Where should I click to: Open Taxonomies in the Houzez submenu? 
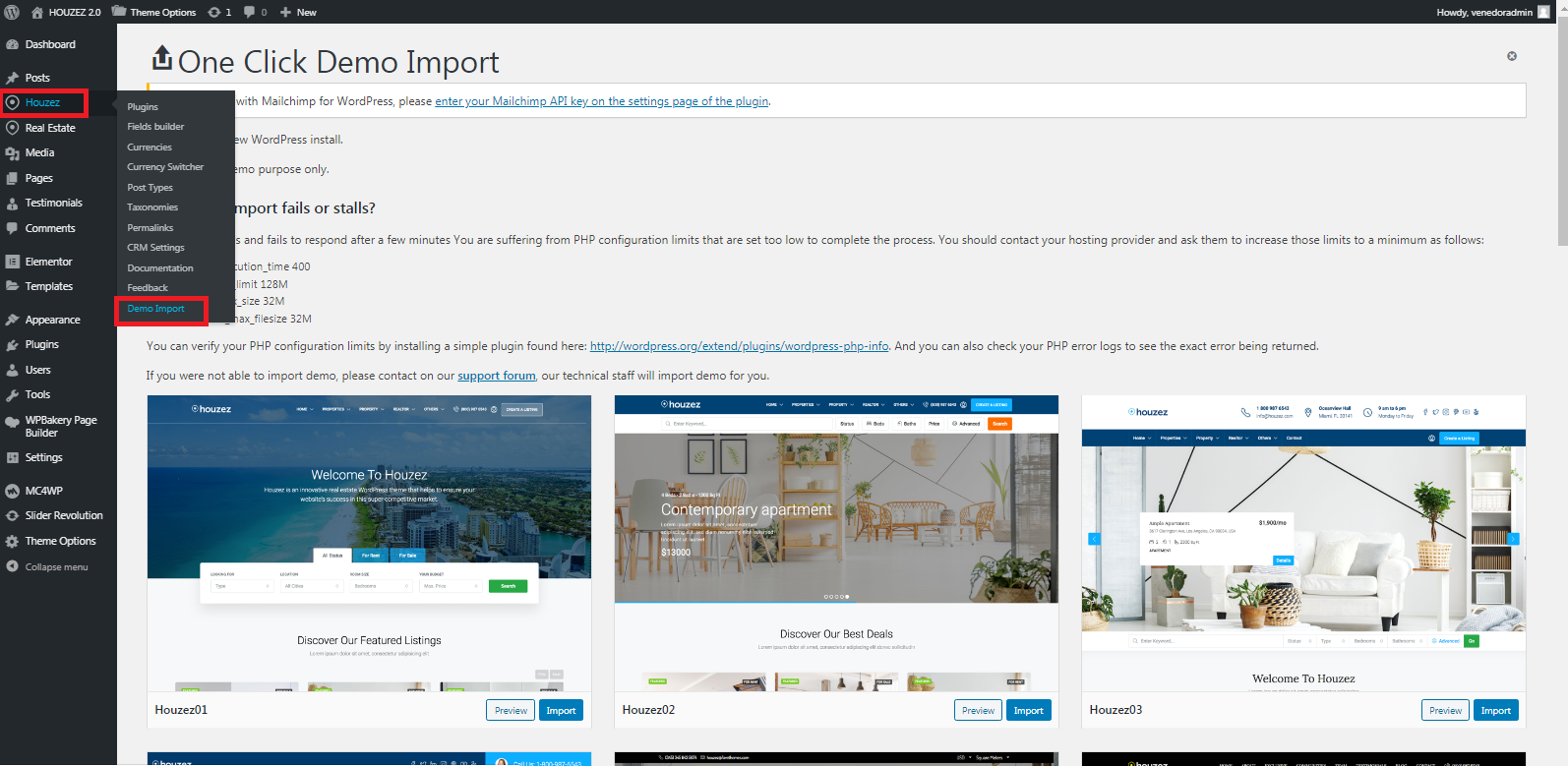tap(152, 207)
